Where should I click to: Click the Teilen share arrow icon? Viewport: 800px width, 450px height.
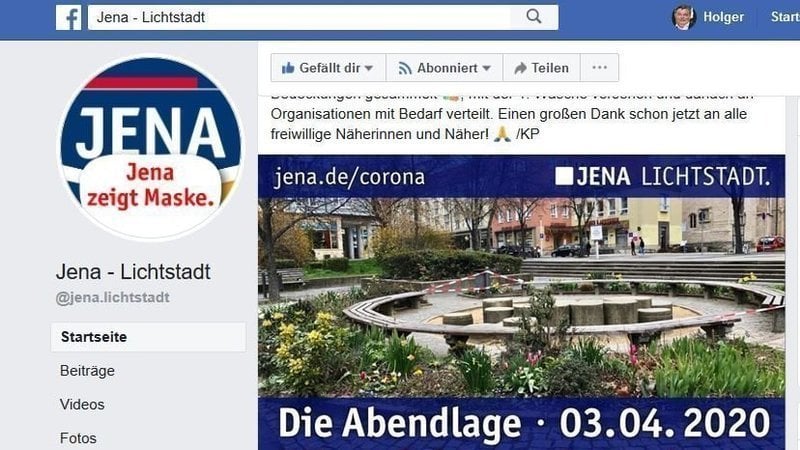coord(520,68)
